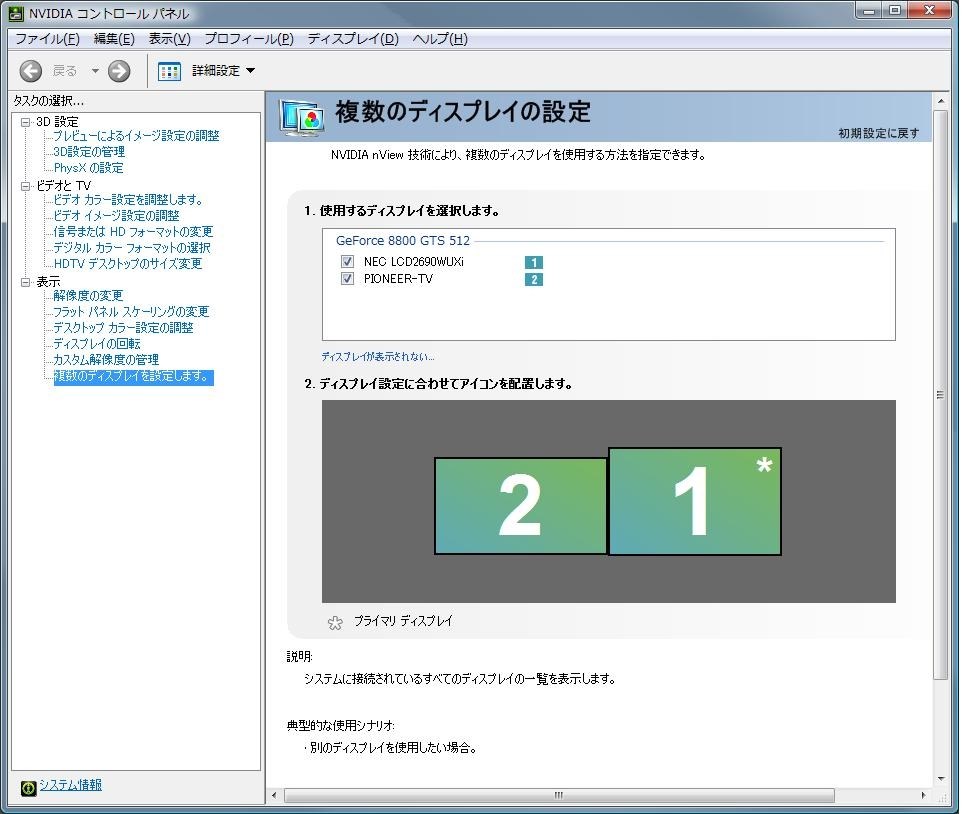Open ディスプレイの回転 task
970x814 pixels.
(x=97, y=344)
